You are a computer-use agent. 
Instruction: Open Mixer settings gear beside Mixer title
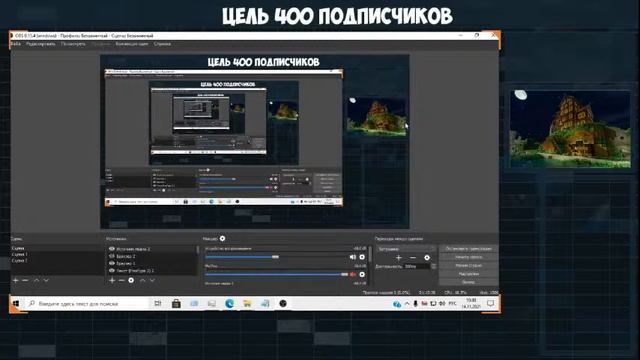(x=222, y=238)
